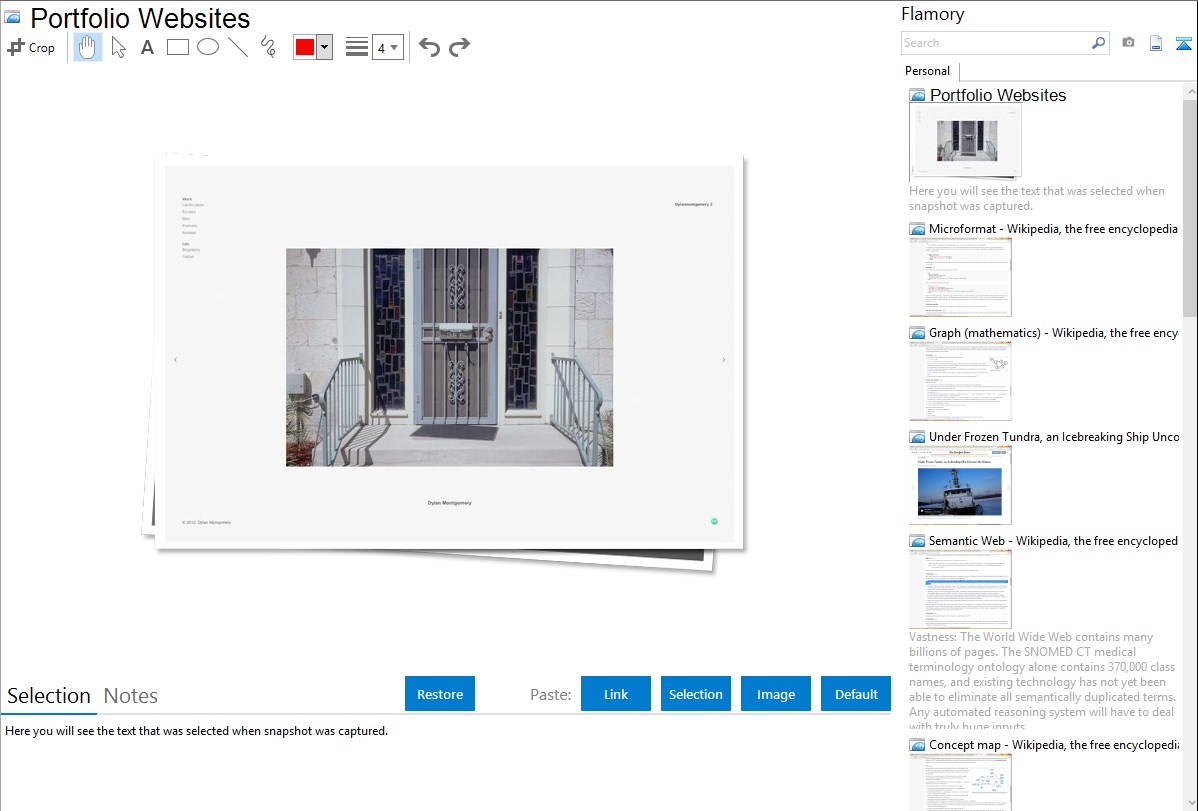The image size is (1198, 811).
Task: Redo the last undone edit
Action: click(x=459, y=47)
